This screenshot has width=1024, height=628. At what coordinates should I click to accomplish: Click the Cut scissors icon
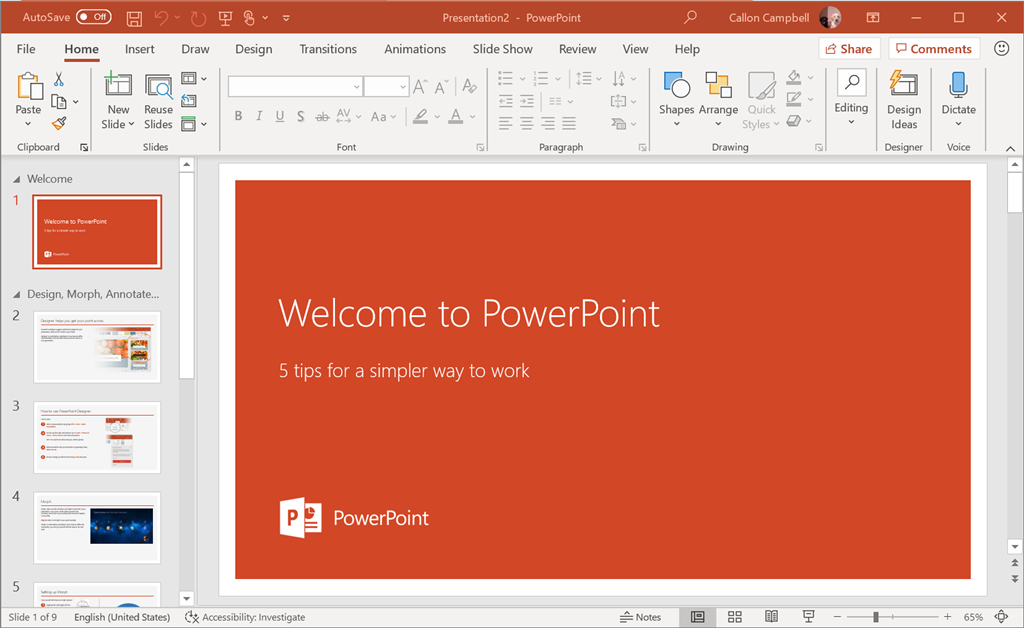click(x=59, y=80)
